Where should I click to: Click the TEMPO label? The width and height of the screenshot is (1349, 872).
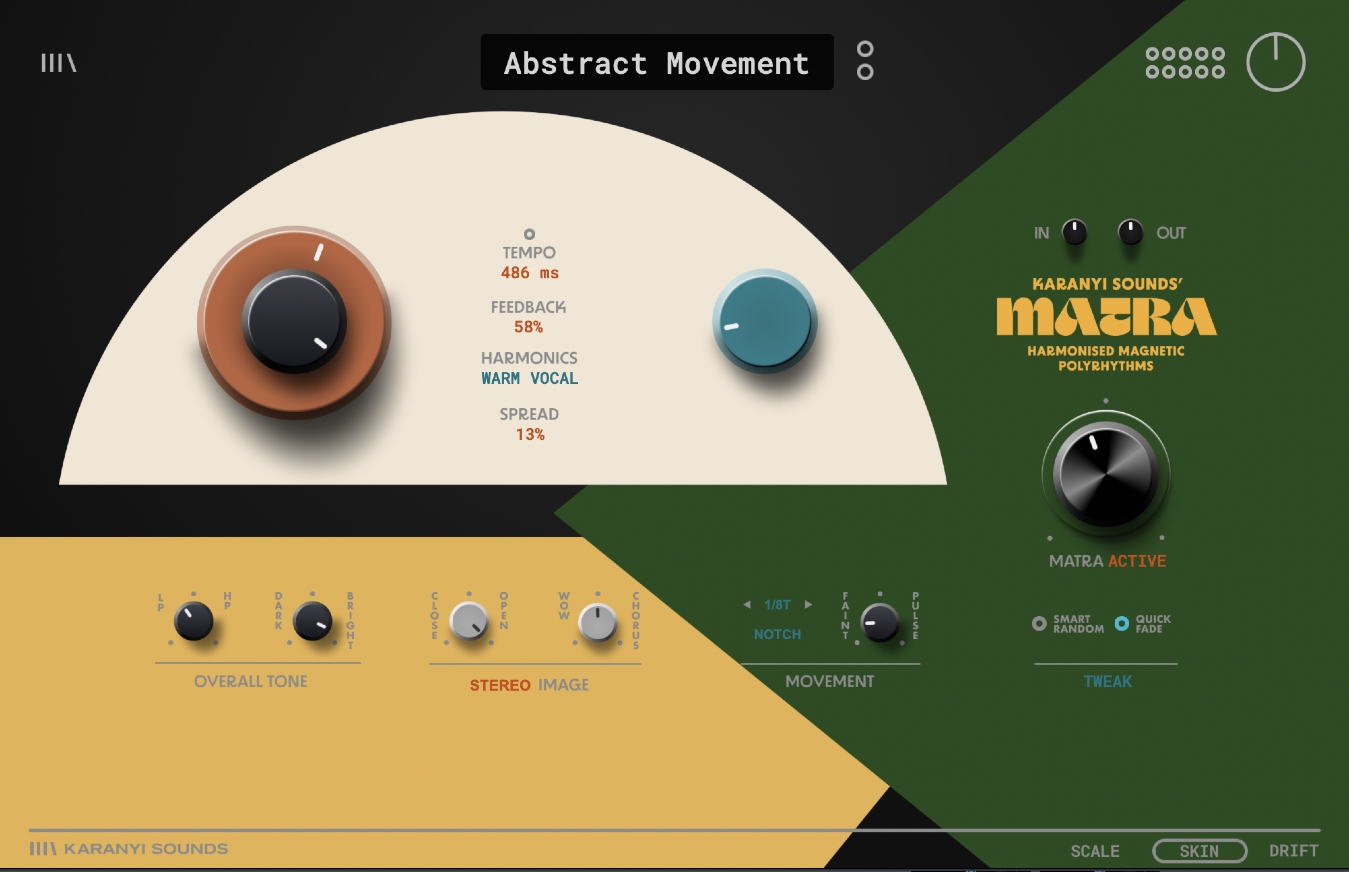point(529,253)
